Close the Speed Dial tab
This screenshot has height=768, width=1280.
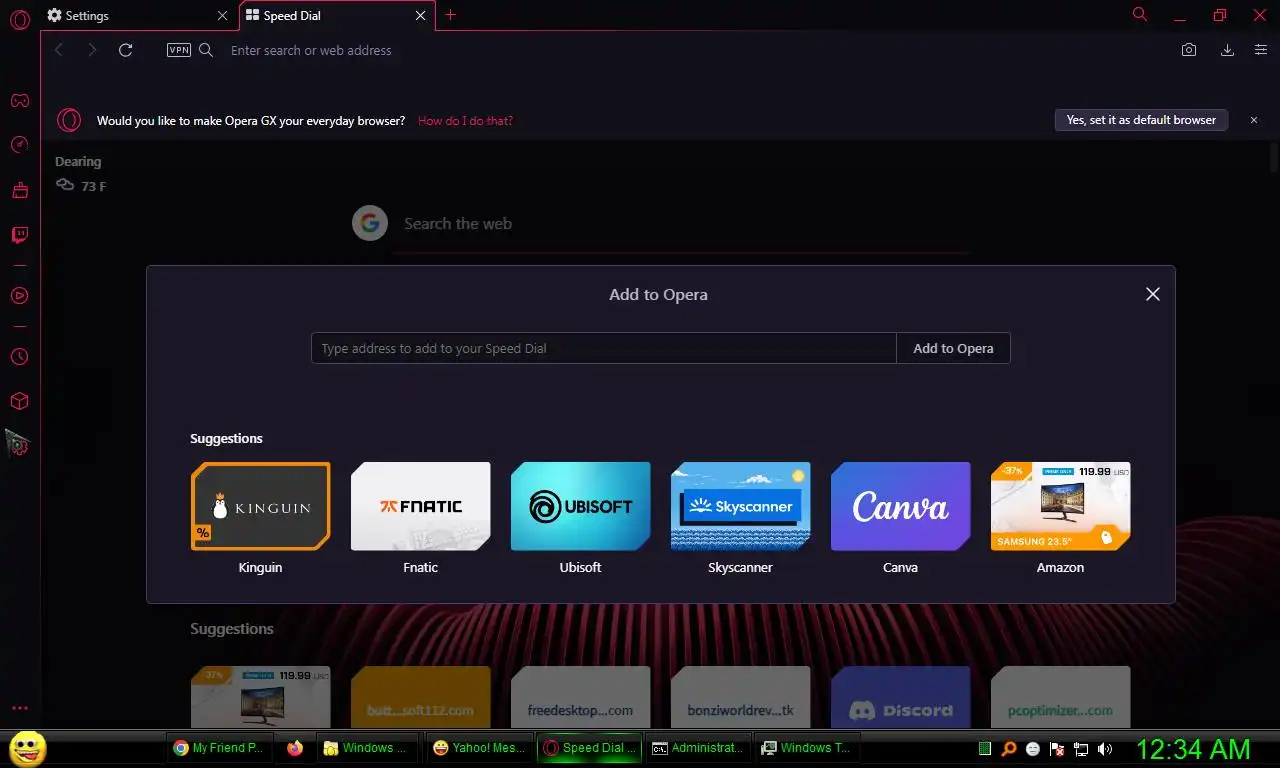coord(421,16)
